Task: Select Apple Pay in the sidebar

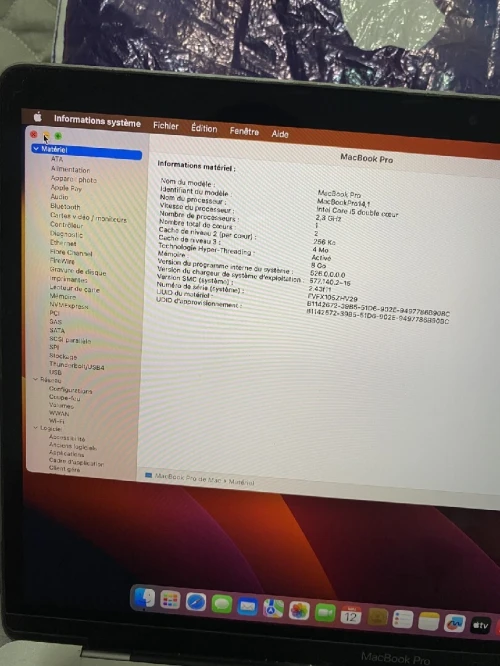Action: pos(66,188)
